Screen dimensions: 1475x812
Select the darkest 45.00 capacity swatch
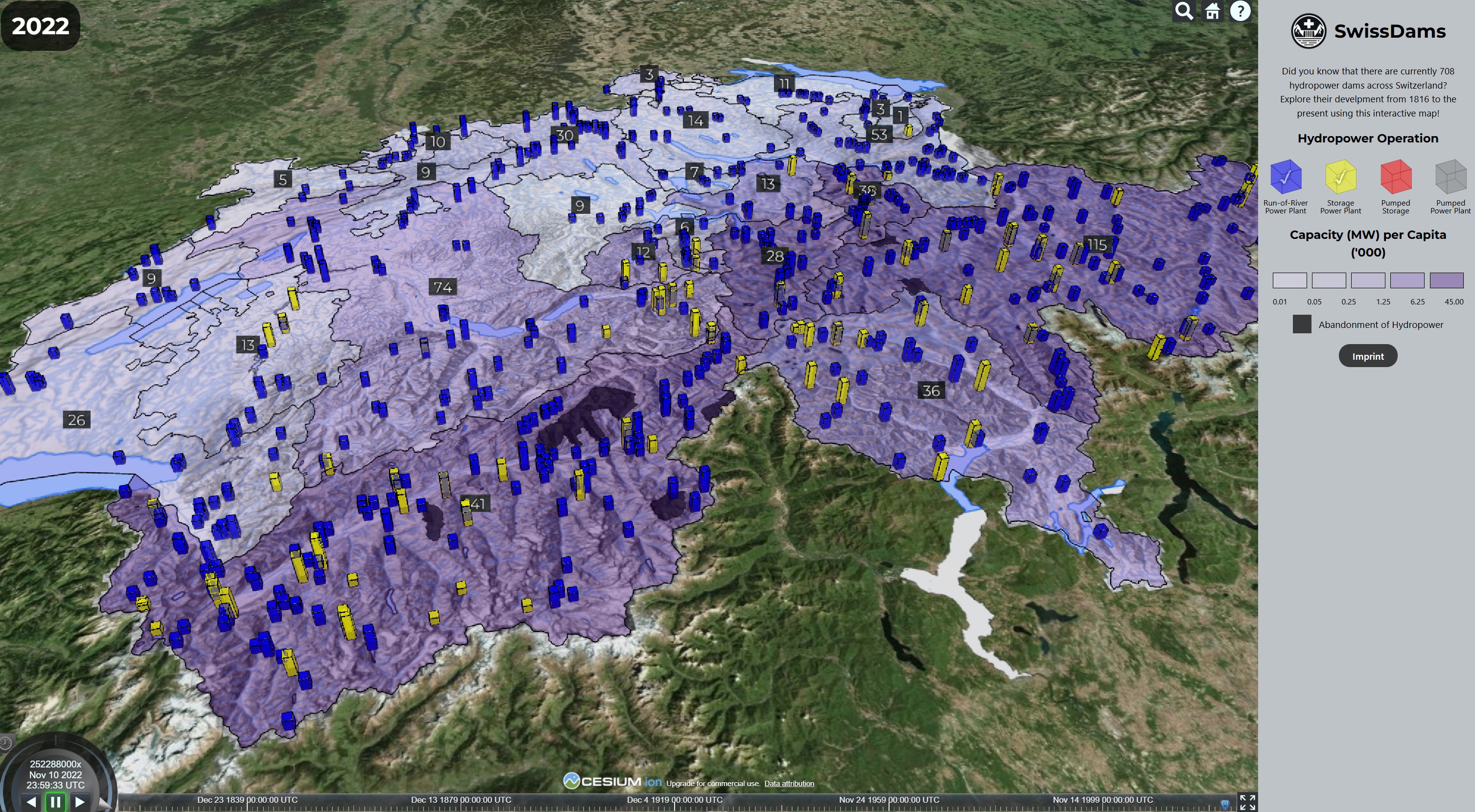click(x=1447, y=280)
